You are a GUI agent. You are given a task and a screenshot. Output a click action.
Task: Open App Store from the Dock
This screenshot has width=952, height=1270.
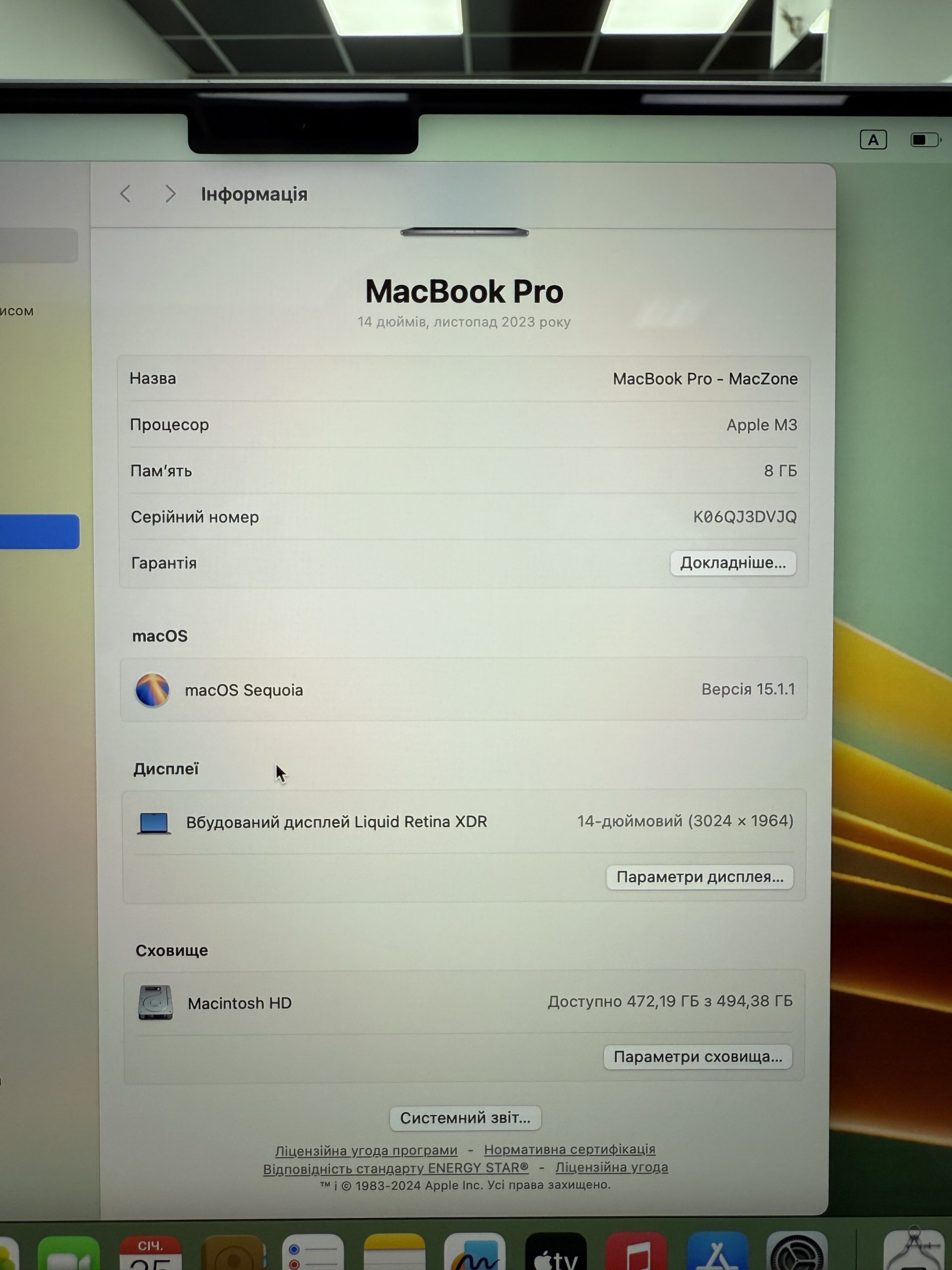click(x=717, y=1251)
